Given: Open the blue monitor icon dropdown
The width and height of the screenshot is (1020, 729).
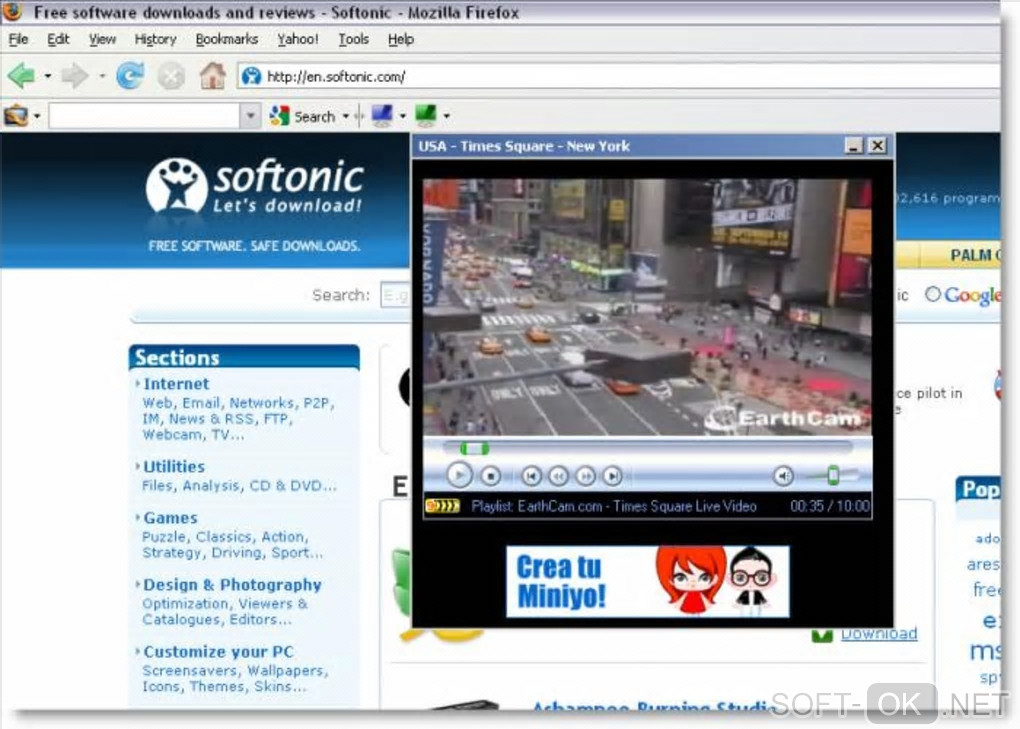Looking at the screenshot, I should [403, 116].
